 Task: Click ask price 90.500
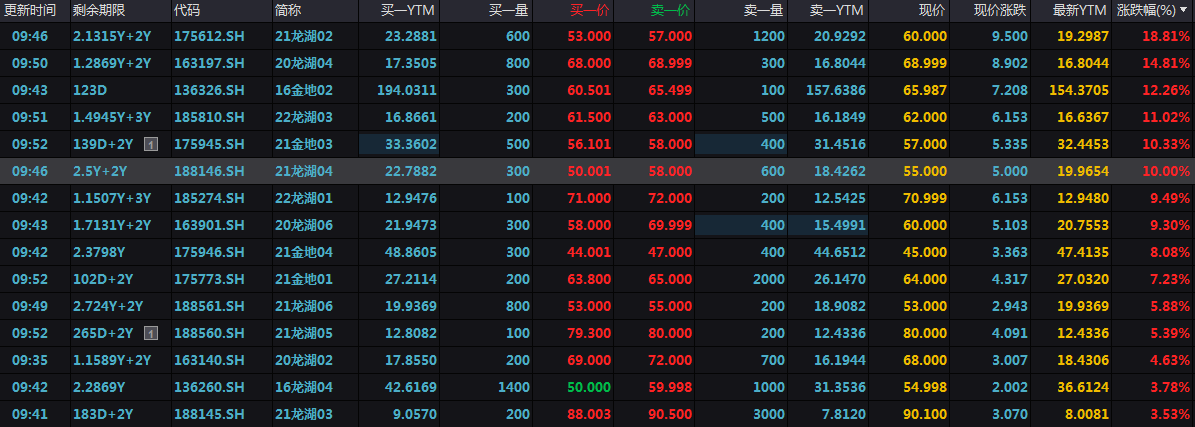671,415
